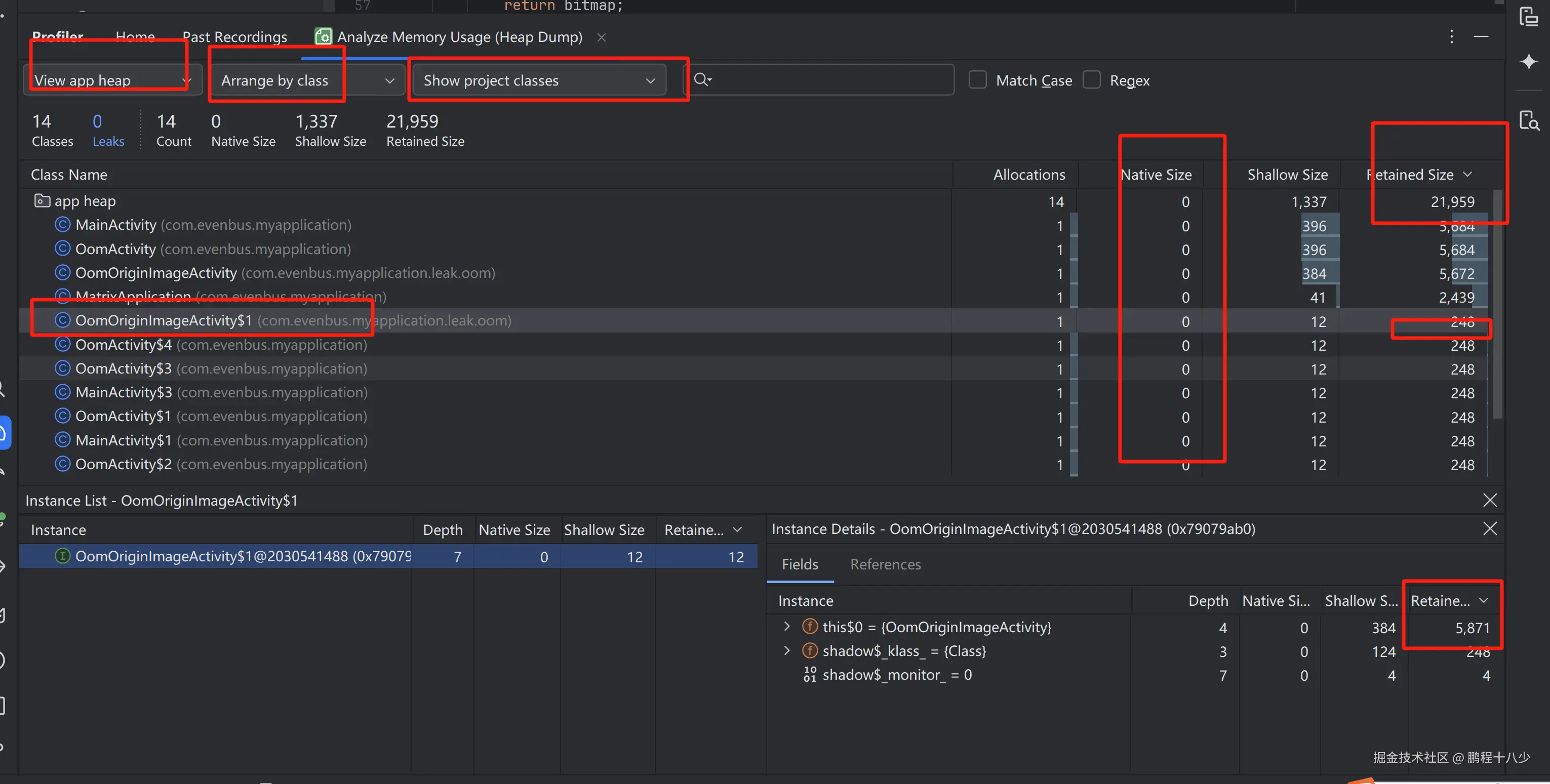Switch to the References tab

885,564
